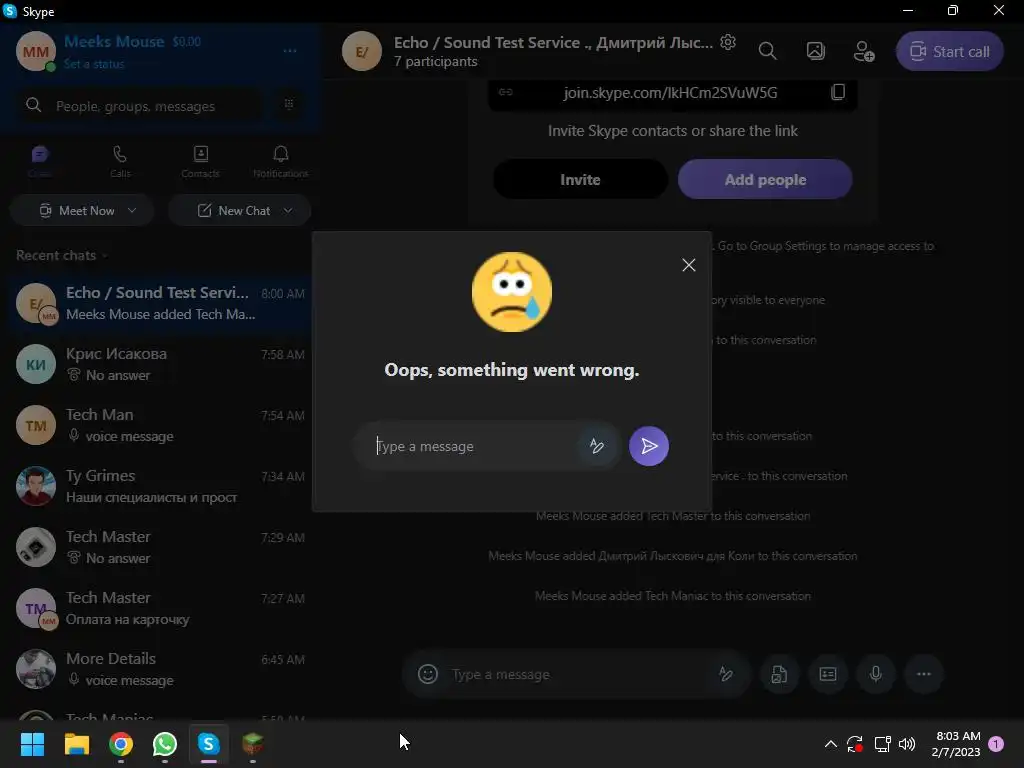Image resolution: width=1024 pixels, height=768 pixels.
Task: Open the notification badge showing 1
Action: pyautogui.click(x=996, y=744)
